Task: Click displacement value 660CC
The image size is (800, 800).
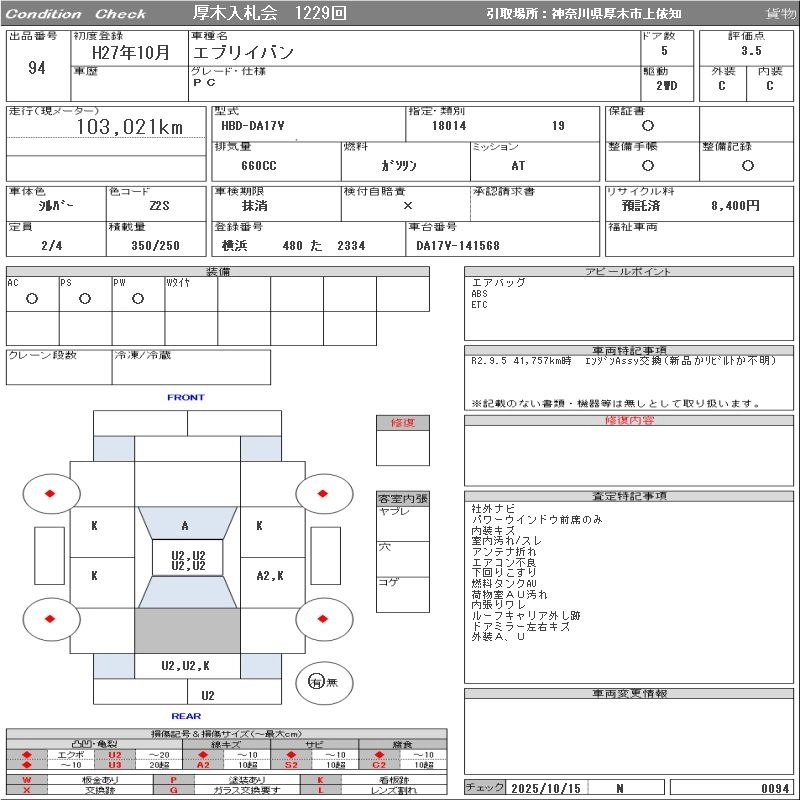Action: [x=259, y=166]
